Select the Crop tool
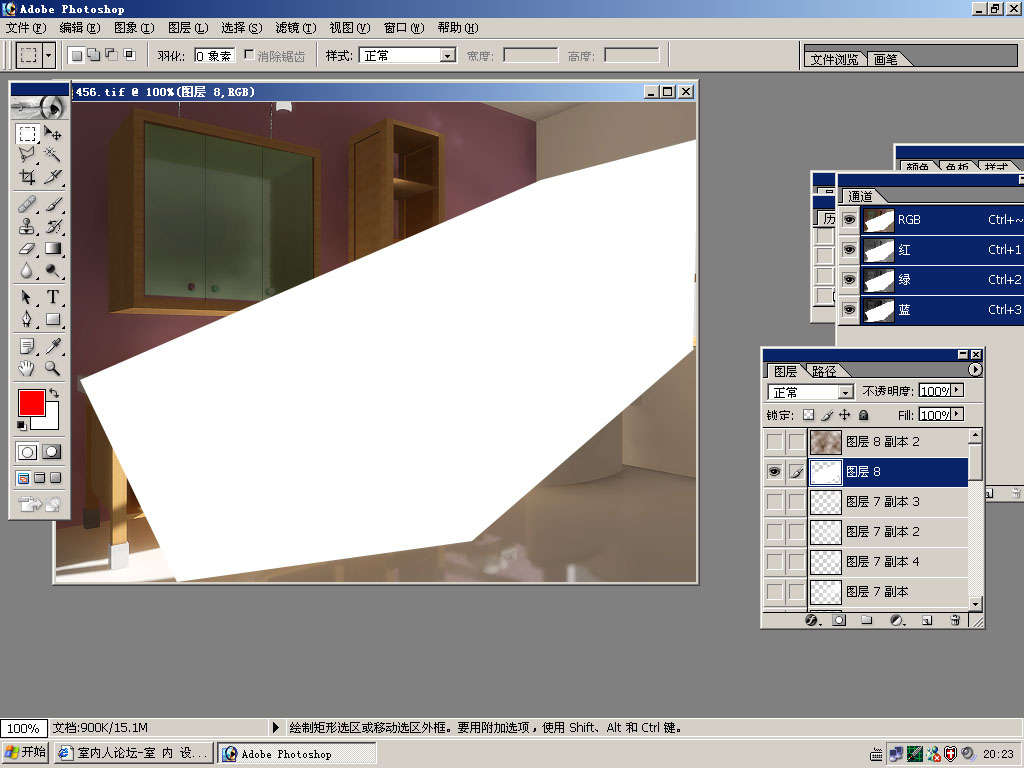 (27, 176)
